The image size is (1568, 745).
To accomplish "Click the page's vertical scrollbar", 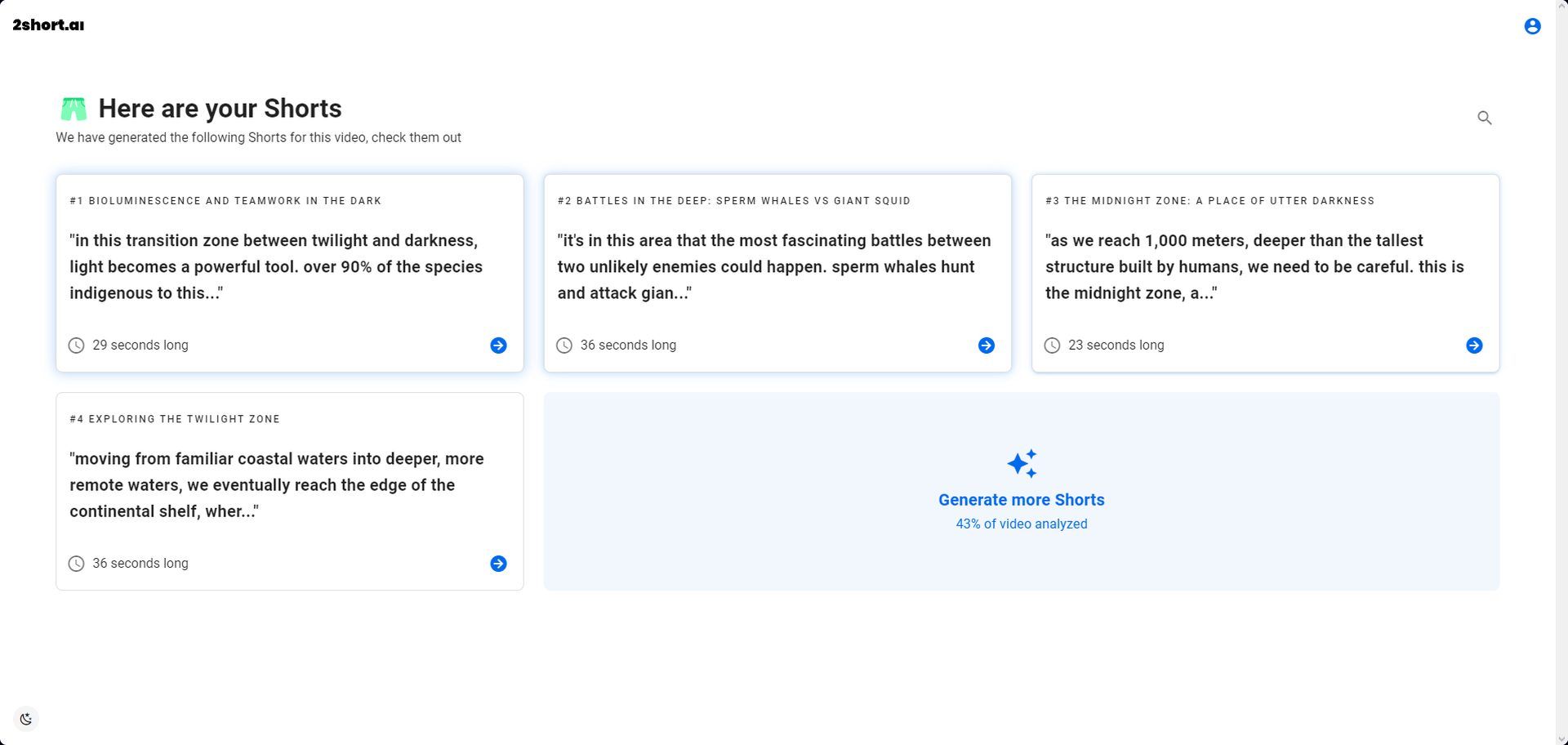I will tap(1561, 372).
